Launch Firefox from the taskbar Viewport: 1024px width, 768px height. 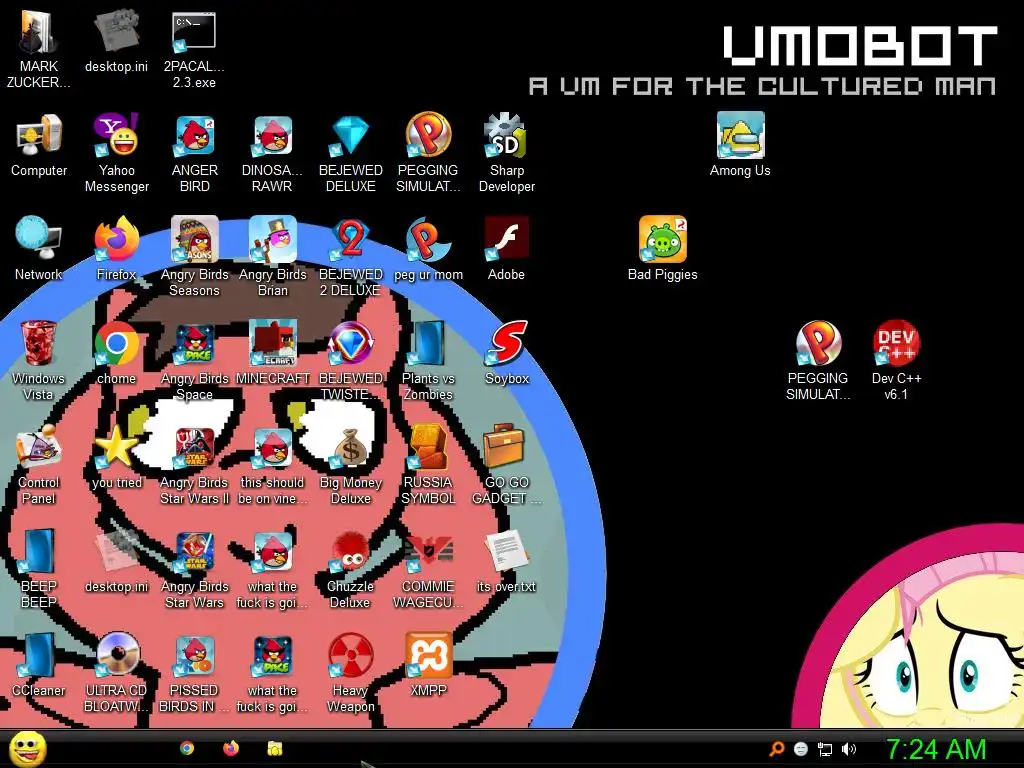[231, 748]
